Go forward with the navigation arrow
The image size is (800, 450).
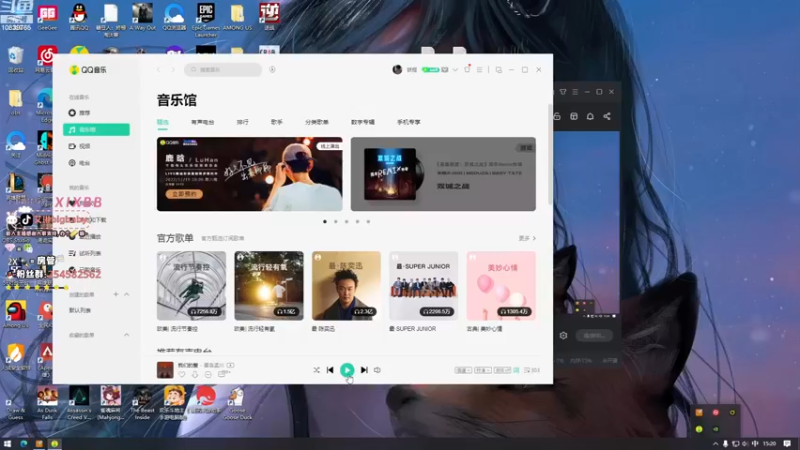coord(173,69)
